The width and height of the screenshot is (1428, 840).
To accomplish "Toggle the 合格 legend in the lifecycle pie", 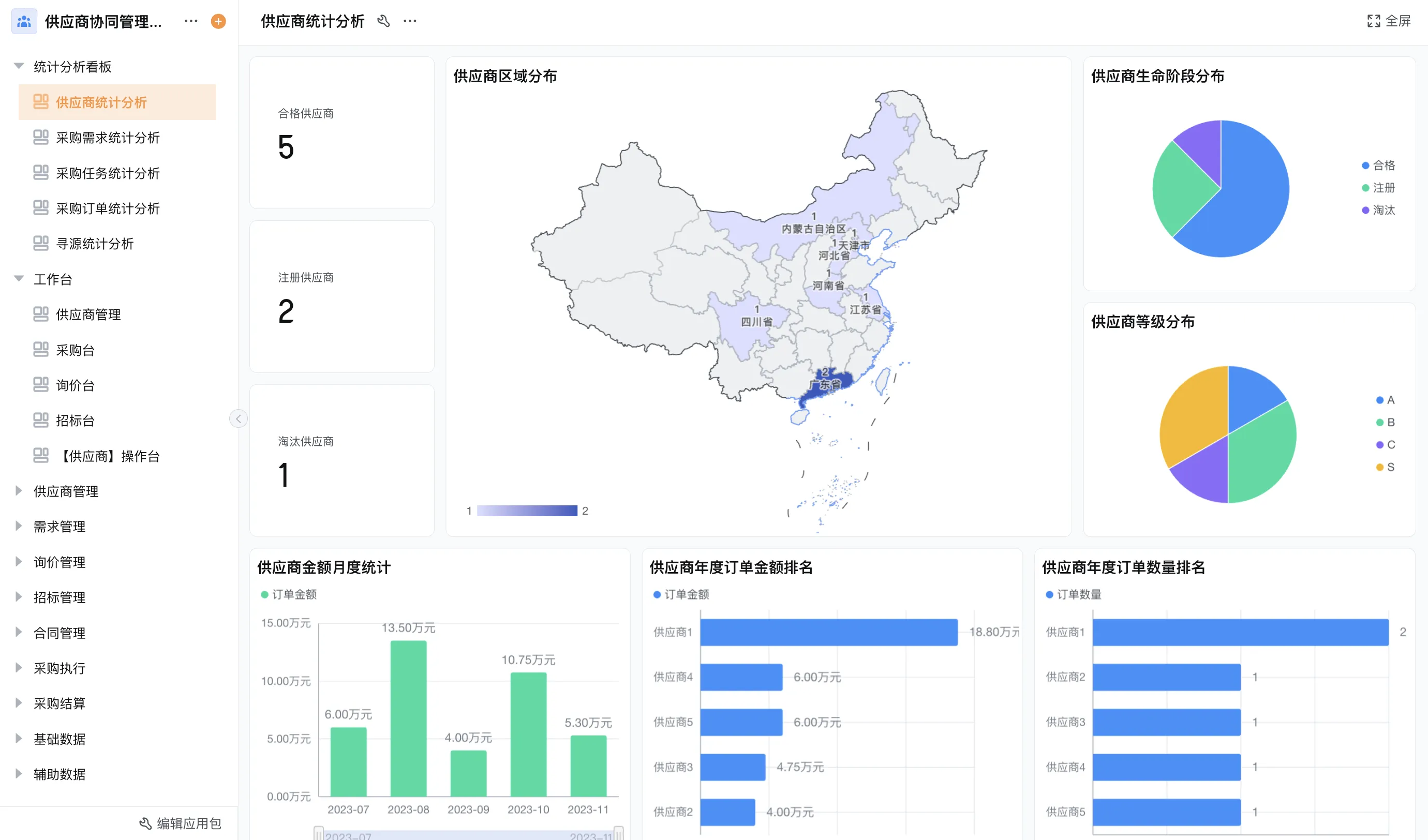I will pyautogui.click(x=1378, y=166).
